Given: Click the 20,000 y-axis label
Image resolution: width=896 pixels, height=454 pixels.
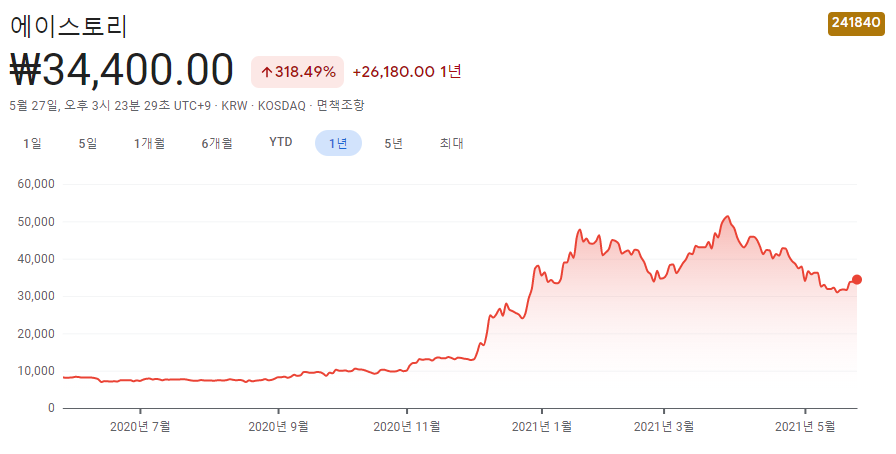Looking at the screenshot, I should (36, 334).
